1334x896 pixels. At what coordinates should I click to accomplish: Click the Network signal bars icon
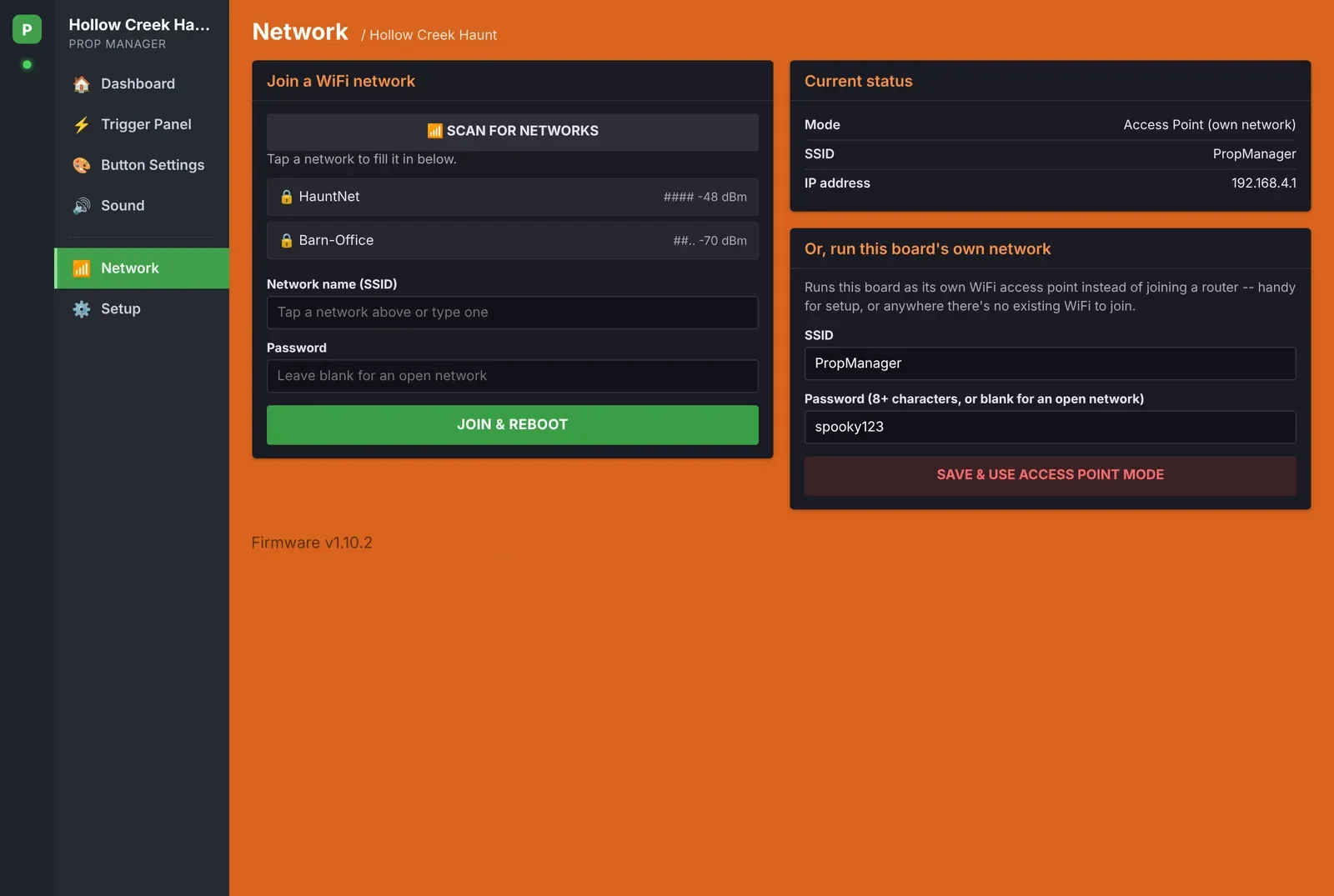pos(81,268)
